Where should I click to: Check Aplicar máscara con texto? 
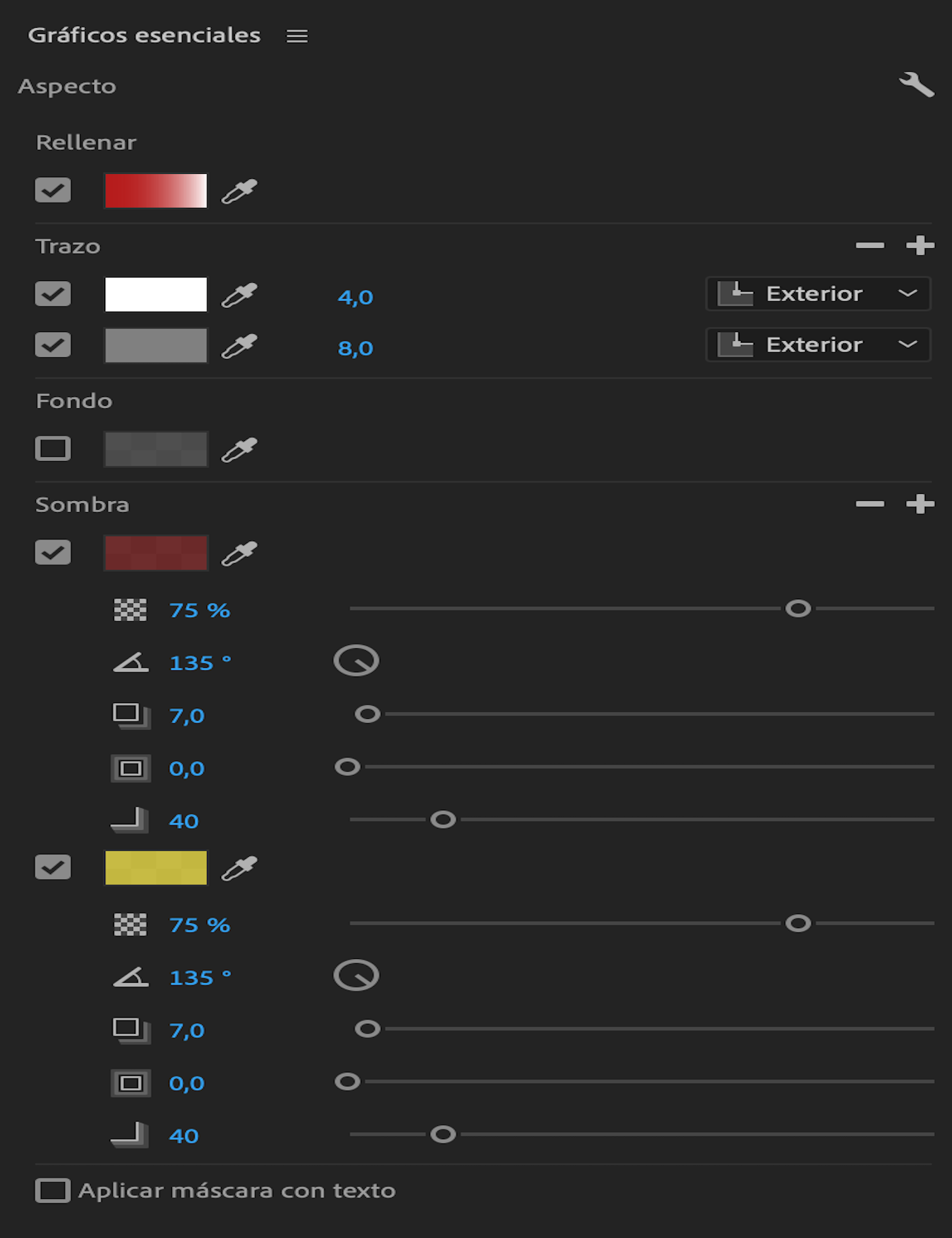point(53,1191)
